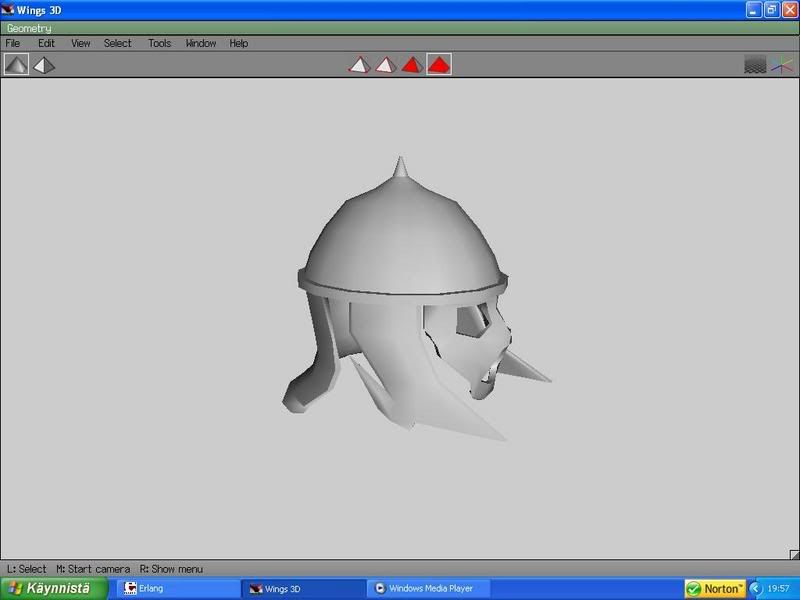Click the Käynnistä start button
Screen dimensions: 800x600
click(48, 588)
